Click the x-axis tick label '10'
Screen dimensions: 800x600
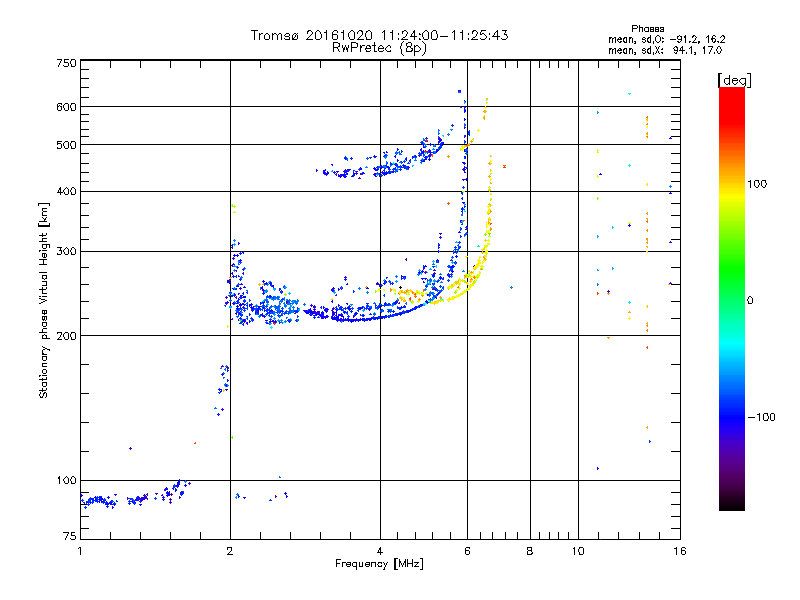pyautogui.click(x=578, y=551)
